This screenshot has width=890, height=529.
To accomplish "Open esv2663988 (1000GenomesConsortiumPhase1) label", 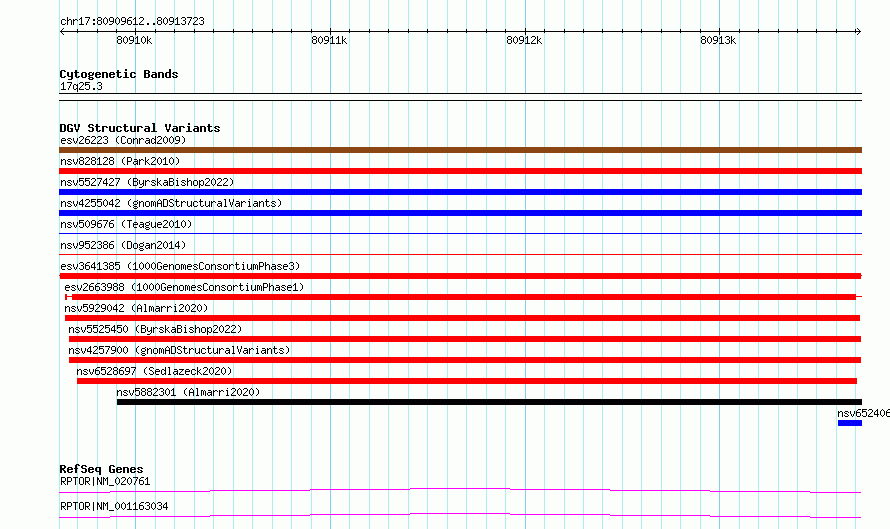I will point(184,287).
